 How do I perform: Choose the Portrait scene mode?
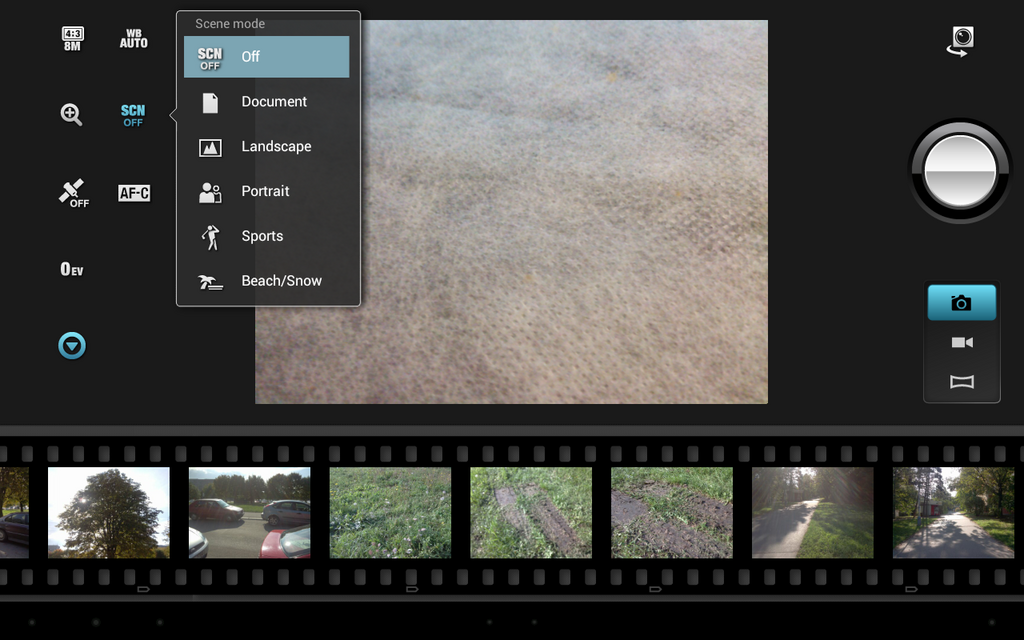tap(266, 192)
